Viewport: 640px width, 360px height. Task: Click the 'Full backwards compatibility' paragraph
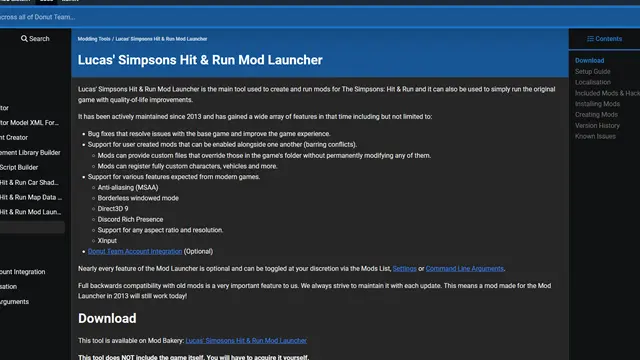314,291
